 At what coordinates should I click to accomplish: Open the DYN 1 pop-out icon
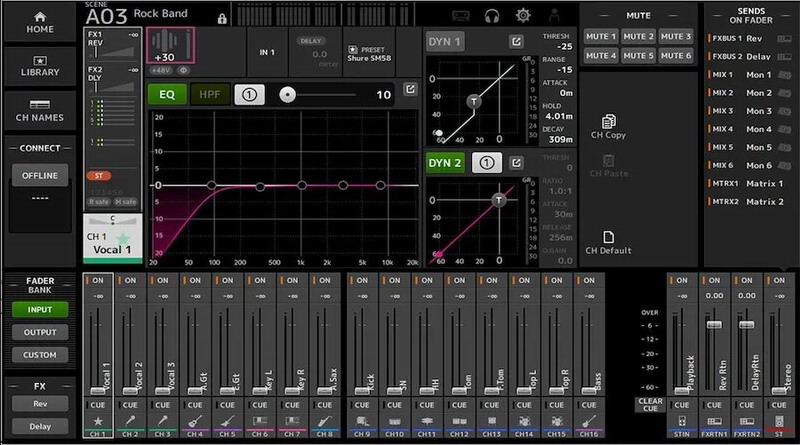click(x=516, y=41)
